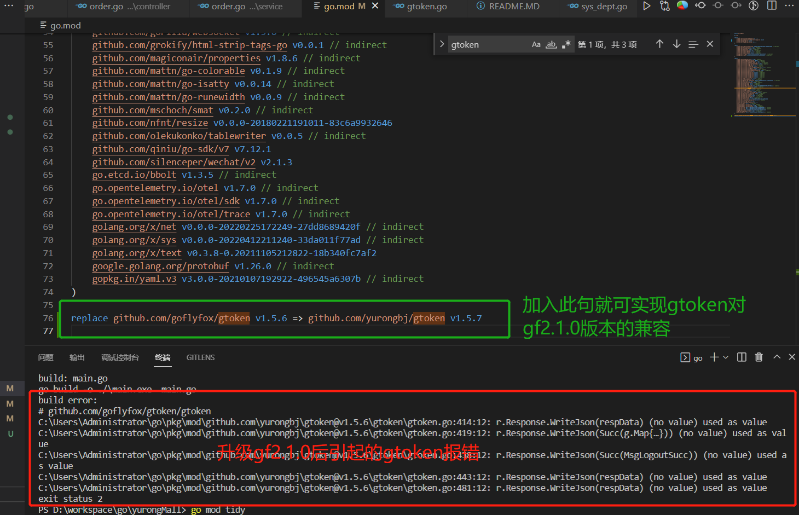Switch to order.go service tab
The height and width of the screenshot is (515, 799).
240,7
